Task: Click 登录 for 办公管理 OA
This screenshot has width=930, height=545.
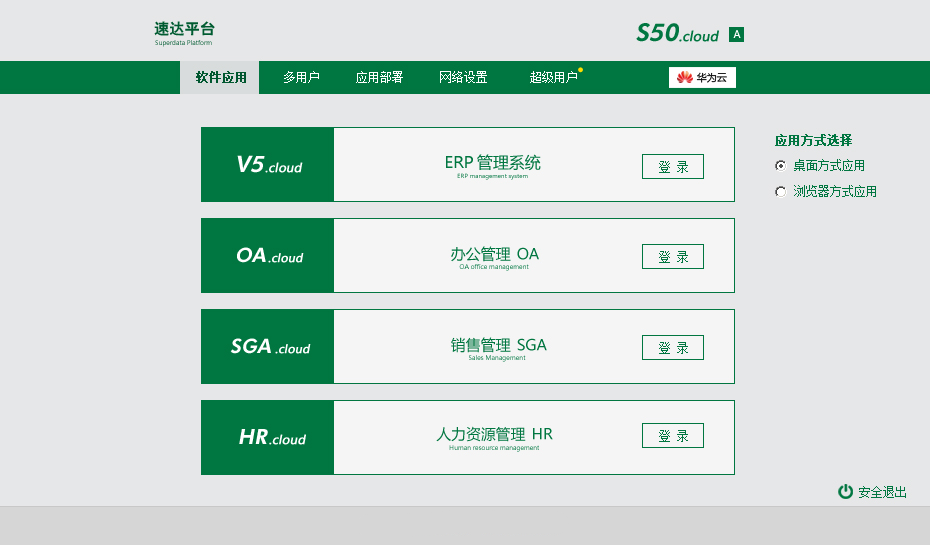Action: coord(673,257)
